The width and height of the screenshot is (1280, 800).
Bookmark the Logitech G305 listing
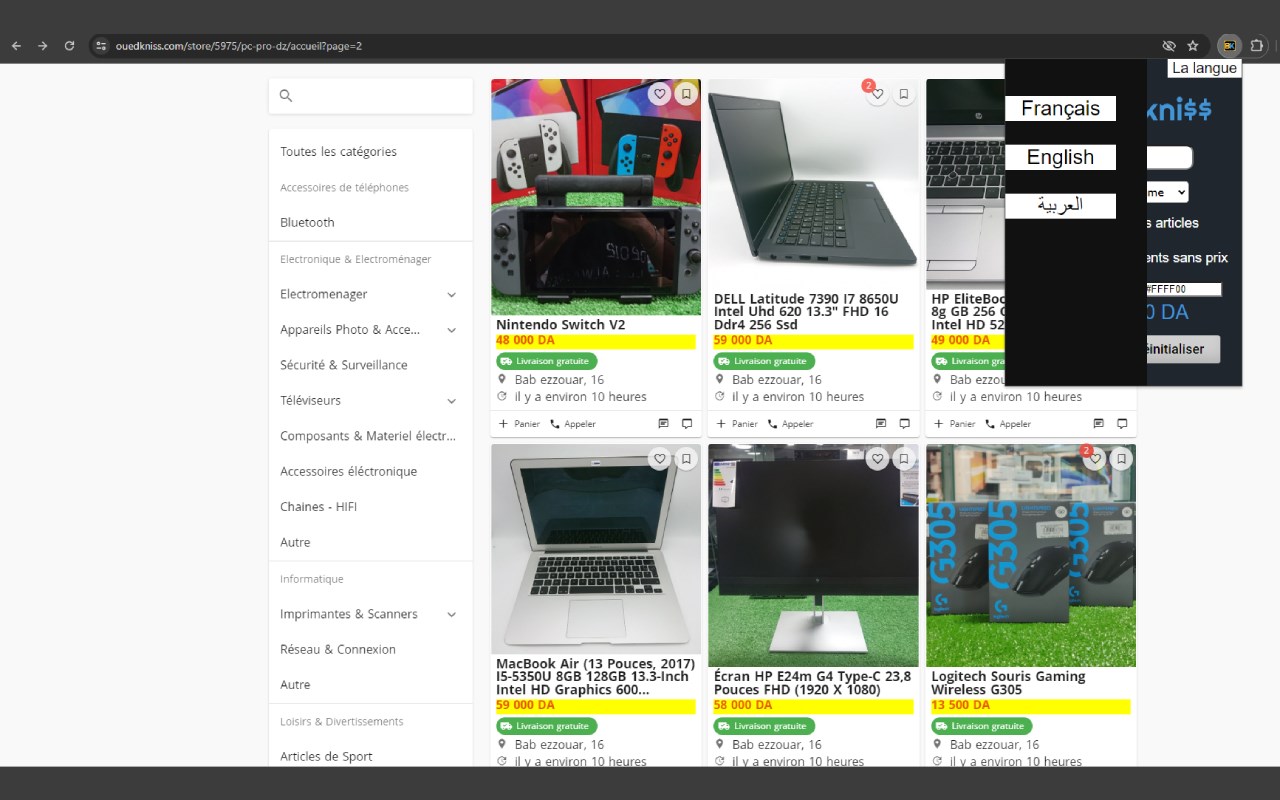[x=1122, y=459]
